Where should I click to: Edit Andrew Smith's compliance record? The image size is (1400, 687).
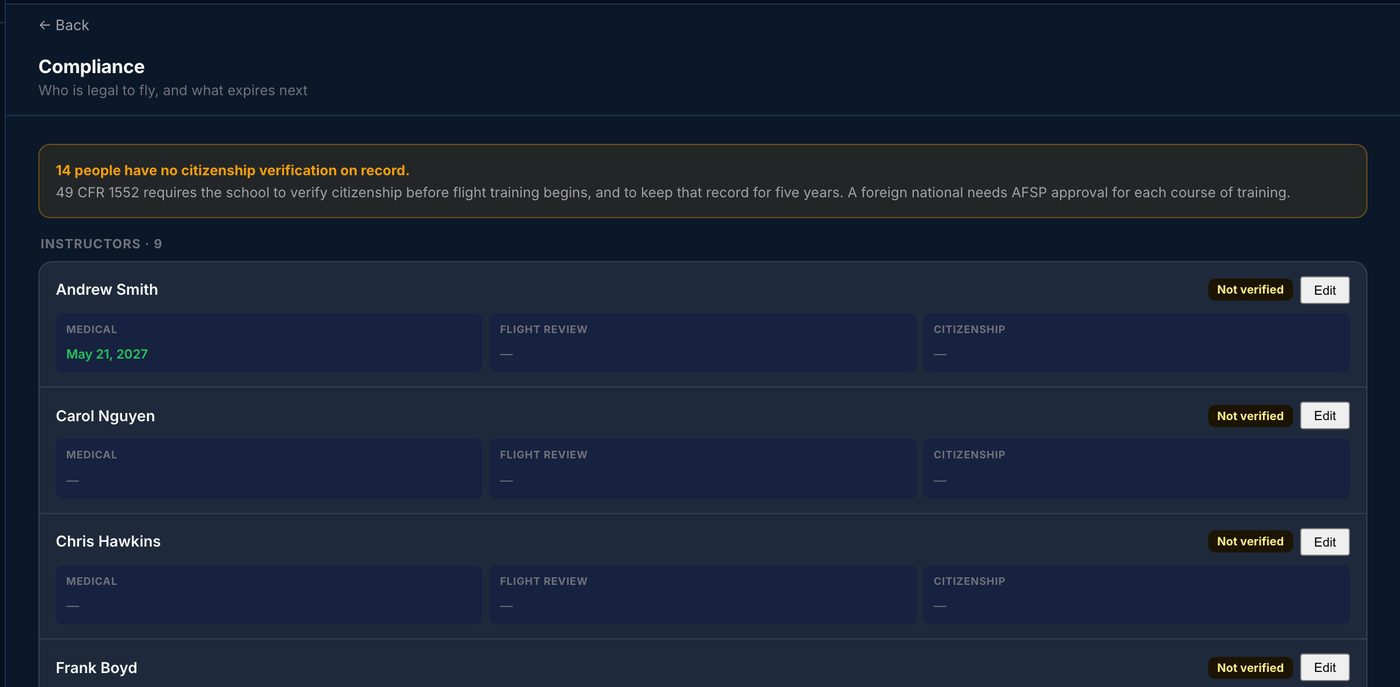[1325, 290]
